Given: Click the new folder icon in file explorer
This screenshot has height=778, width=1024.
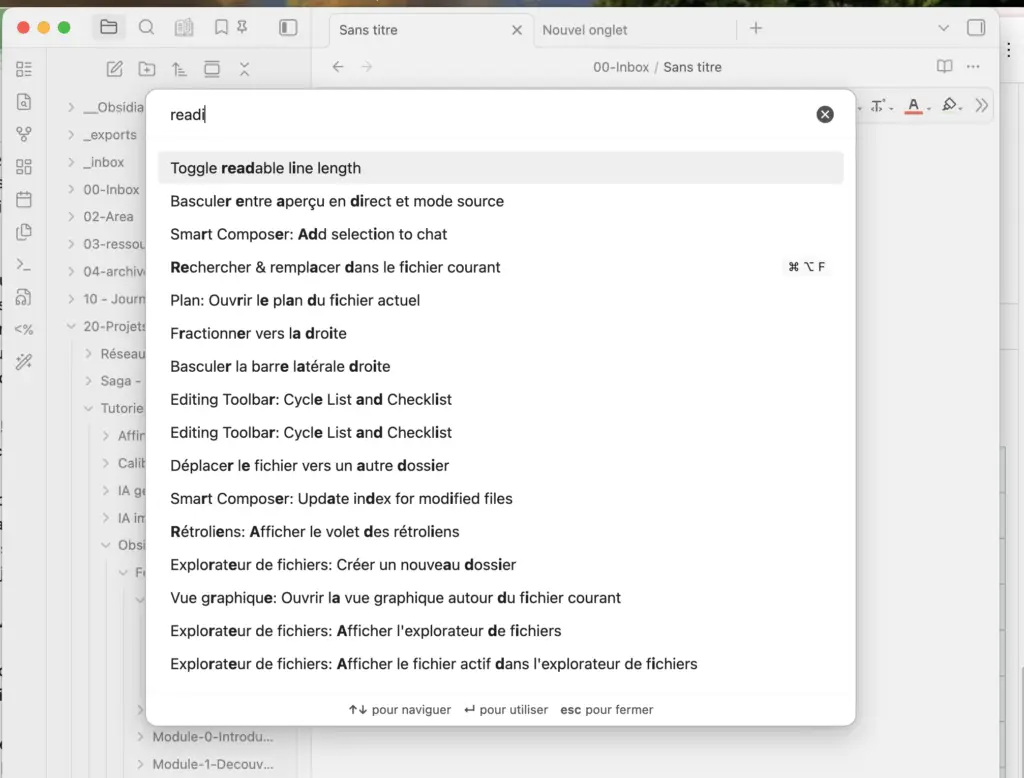Looking at the screenshot, I should pyautogui.click(x=147, y=69).
